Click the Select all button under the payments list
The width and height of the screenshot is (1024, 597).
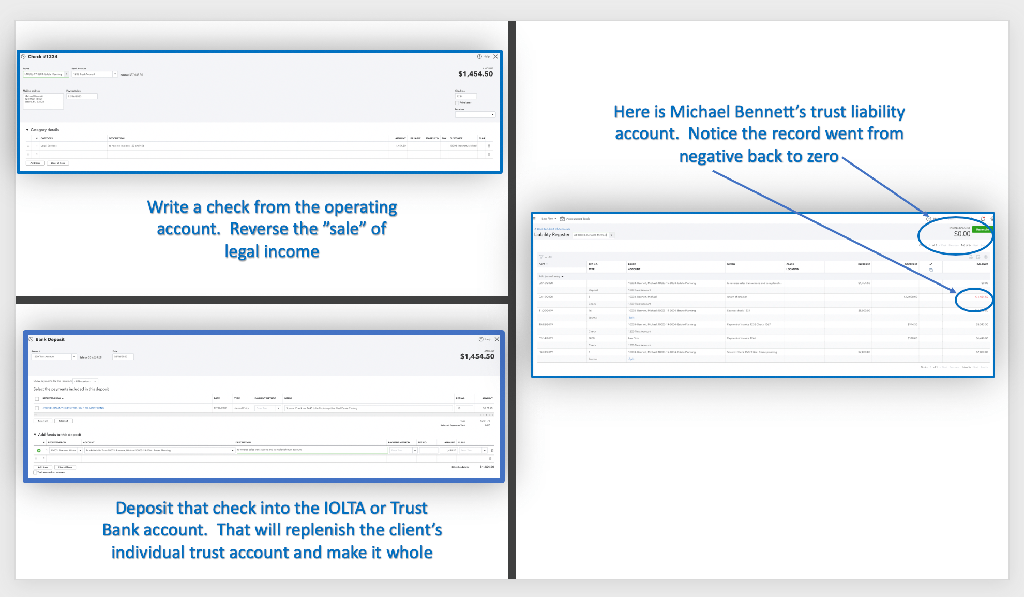(x=43, y=421)
